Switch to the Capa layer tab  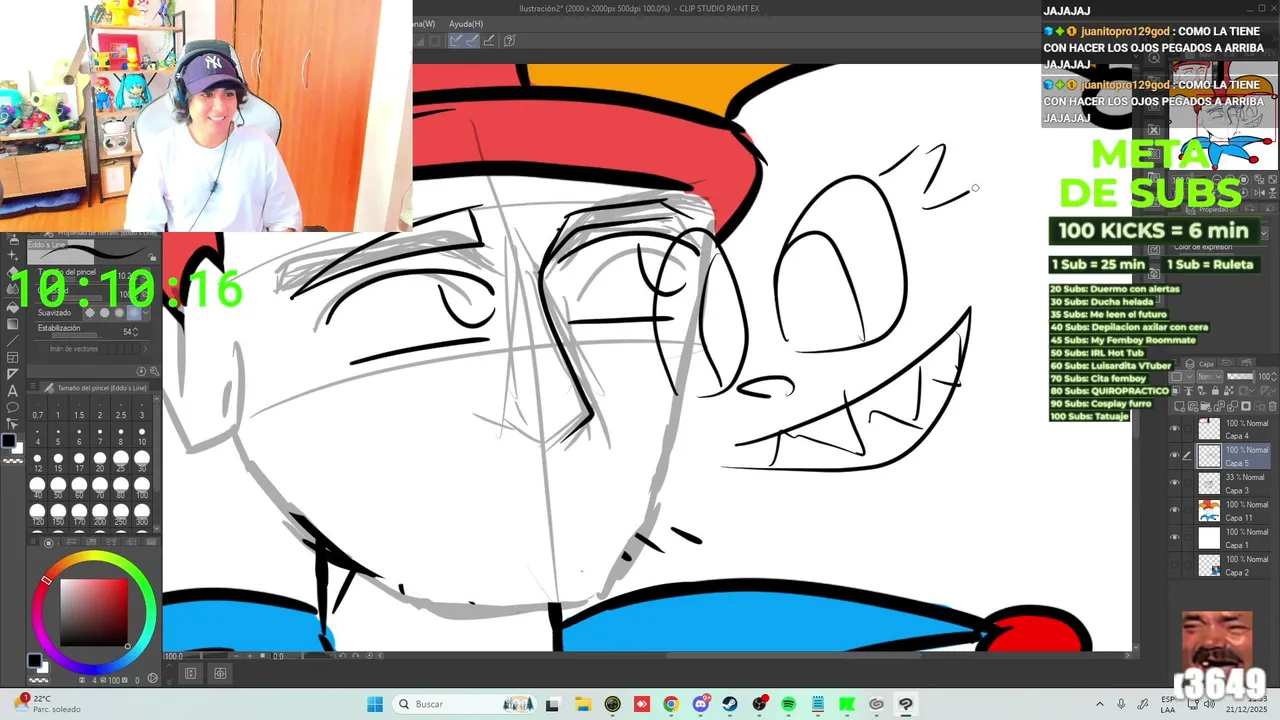[1202, 364]
